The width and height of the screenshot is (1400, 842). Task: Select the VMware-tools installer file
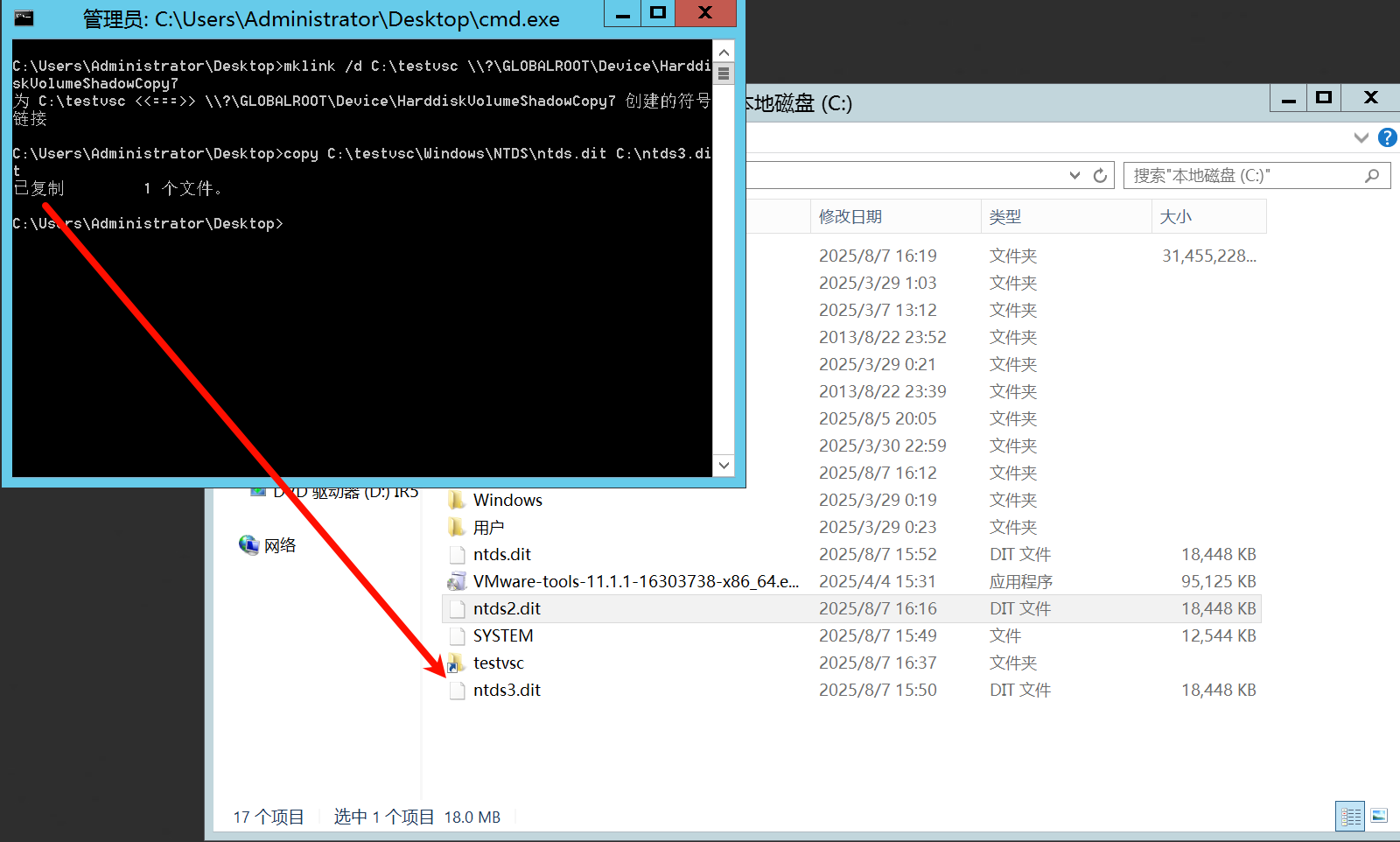pyautogui.click(x=634, y=581)
